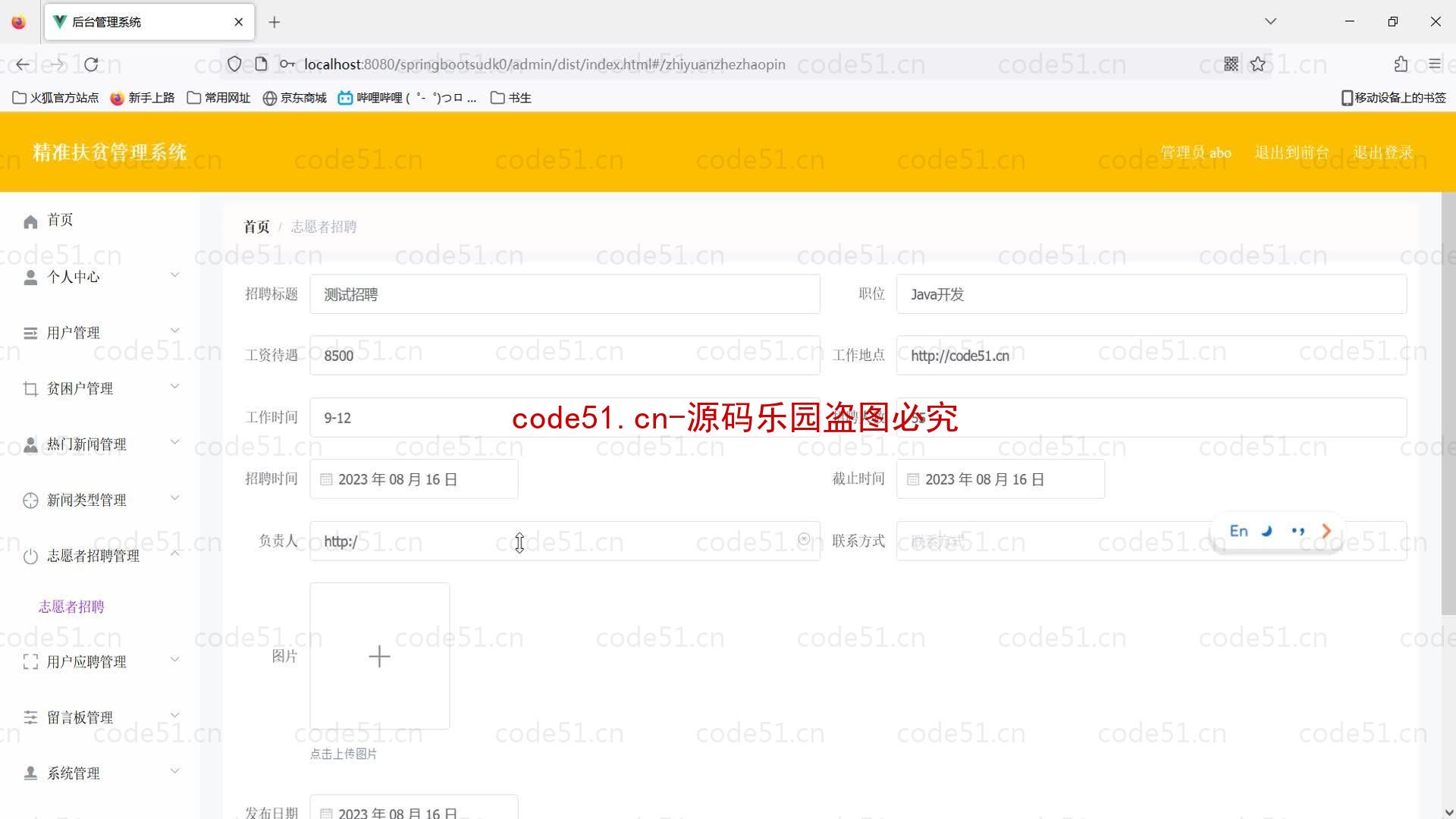The width and height of the screenshot is (1456, 819).
Task: Open the Firefox hamburger menu
Action: pyautogui.click(x=1434, y=64)
